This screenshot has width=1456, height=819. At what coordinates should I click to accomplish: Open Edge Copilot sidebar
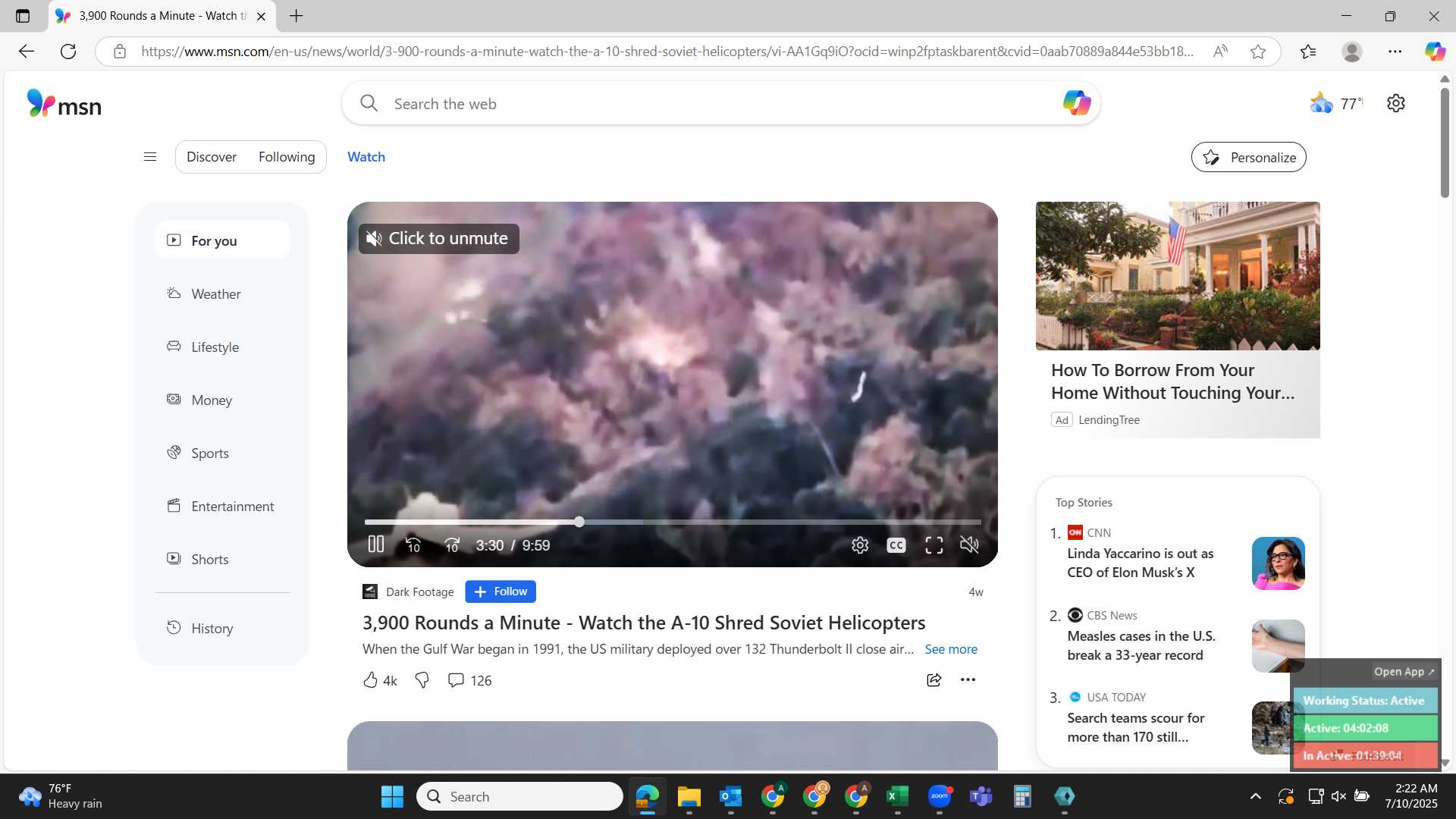coord(1435,52)
